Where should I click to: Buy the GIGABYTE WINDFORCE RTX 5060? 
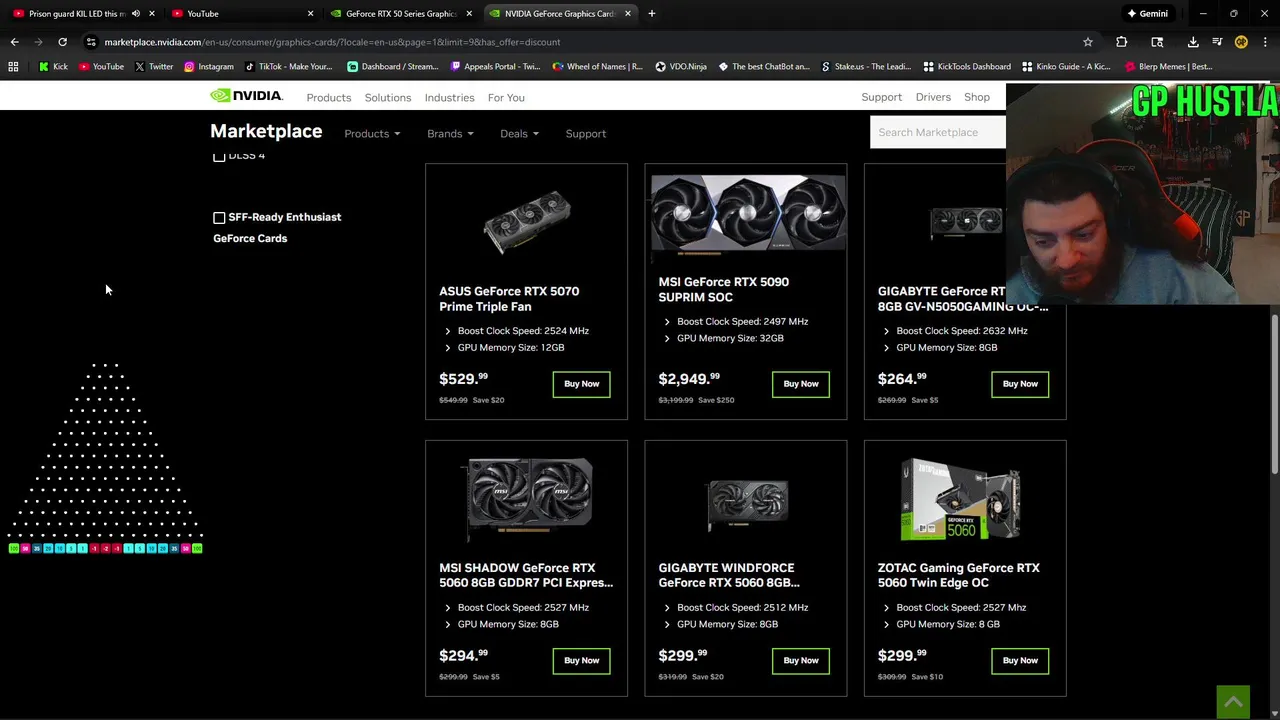(801, 661)
